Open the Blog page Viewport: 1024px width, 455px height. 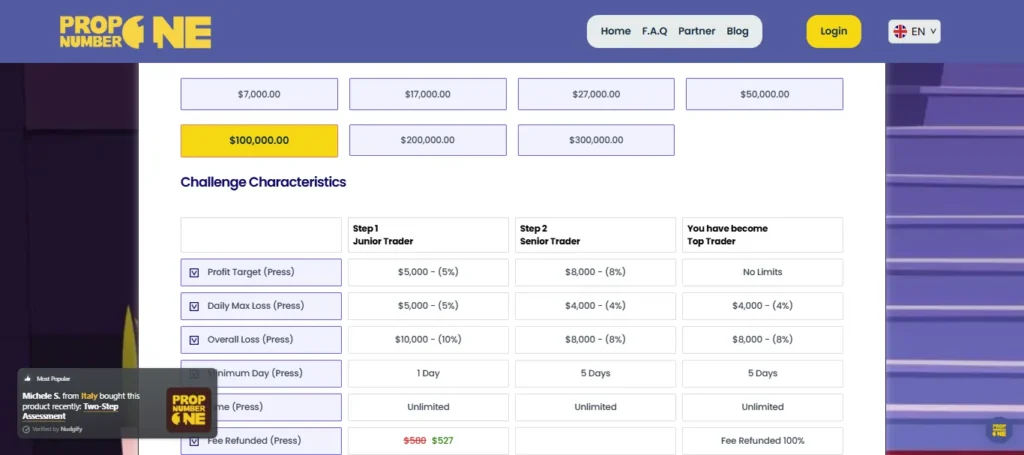coord(737,31)
